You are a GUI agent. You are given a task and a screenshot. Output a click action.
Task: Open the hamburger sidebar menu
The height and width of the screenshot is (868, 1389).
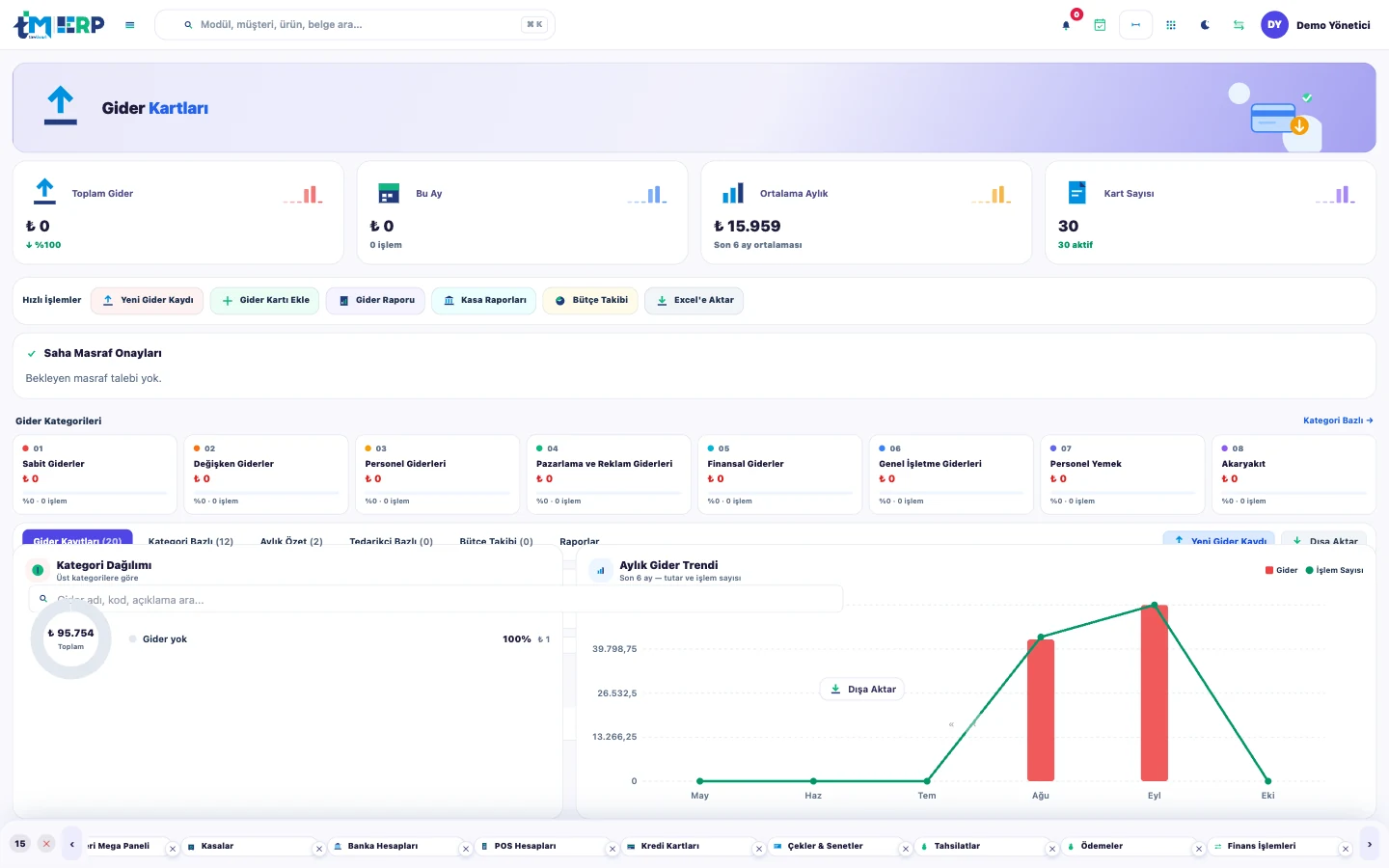129,25
